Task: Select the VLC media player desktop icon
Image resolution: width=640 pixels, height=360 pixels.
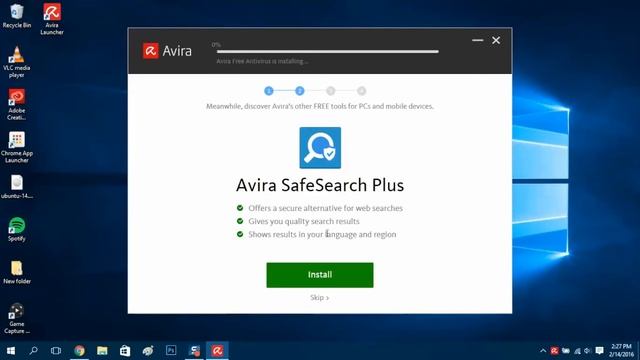Action: (x=16, y=62)
